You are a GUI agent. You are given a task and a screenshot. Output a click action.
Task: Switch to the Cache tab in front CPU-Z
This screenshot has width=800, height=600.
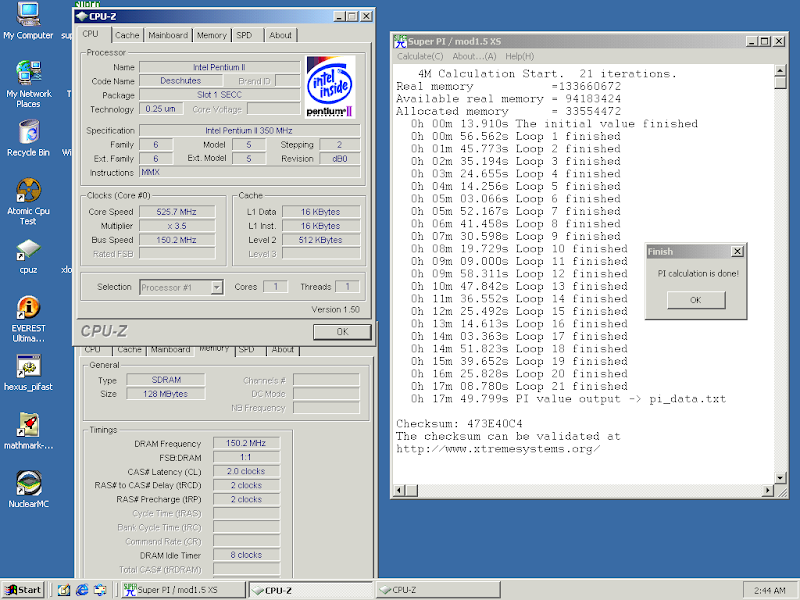tap(127, 35)
